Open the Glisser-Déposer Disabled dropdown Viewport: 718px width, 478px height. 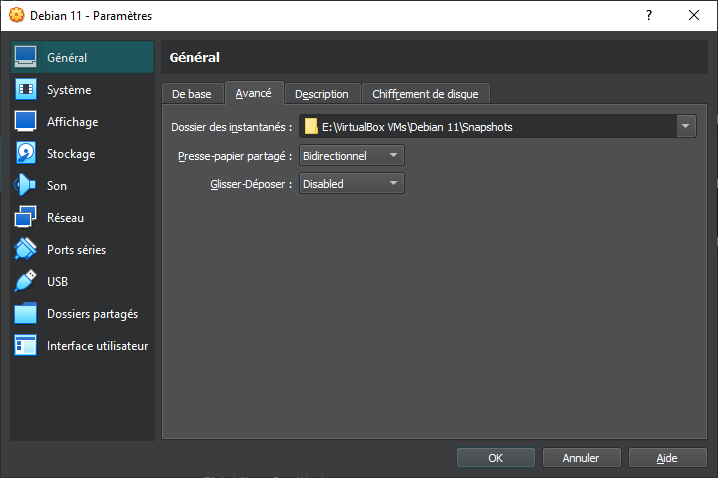[x=352, y=184]
